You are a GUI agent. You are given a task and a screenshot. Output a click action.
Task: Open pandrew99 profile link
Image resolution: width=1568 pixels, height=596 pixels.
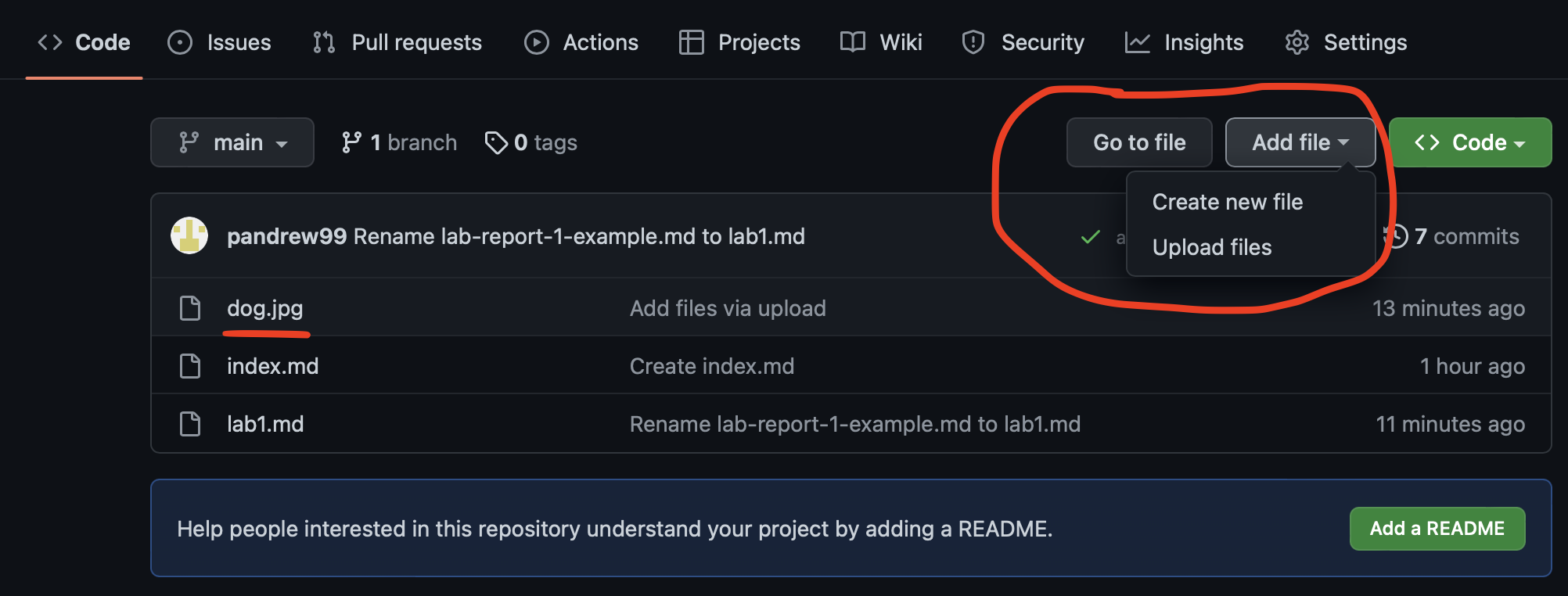click(x=286, y=236)
